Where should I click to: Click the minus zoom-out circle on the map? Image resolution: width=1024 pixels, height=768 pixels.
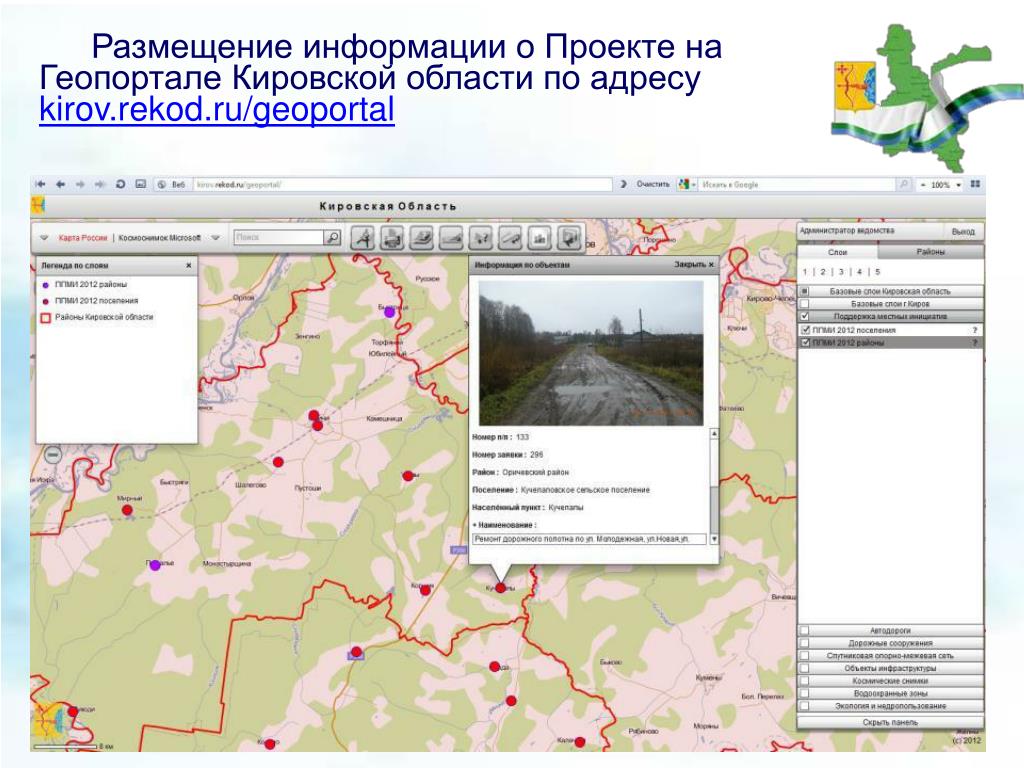point(54,453)
